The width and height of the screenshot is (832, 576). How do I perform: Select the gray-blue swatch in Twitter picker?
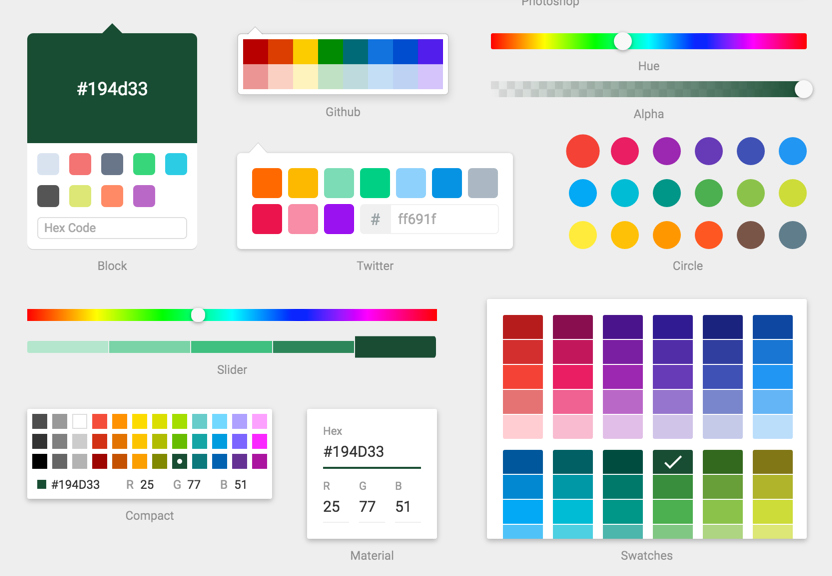point(483,183)
